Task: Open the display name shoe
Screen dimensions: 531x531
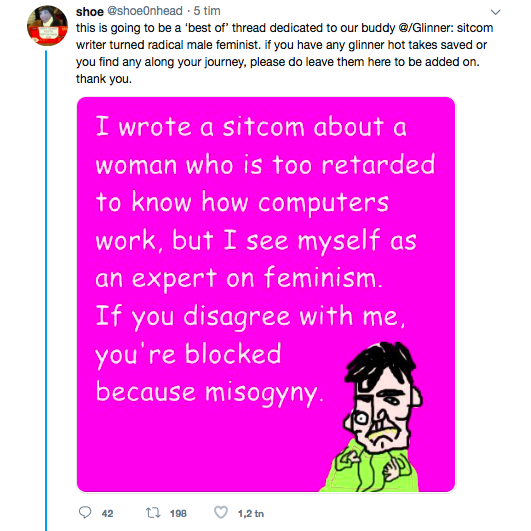Action: pyautogui.click(x=90, y=12)
